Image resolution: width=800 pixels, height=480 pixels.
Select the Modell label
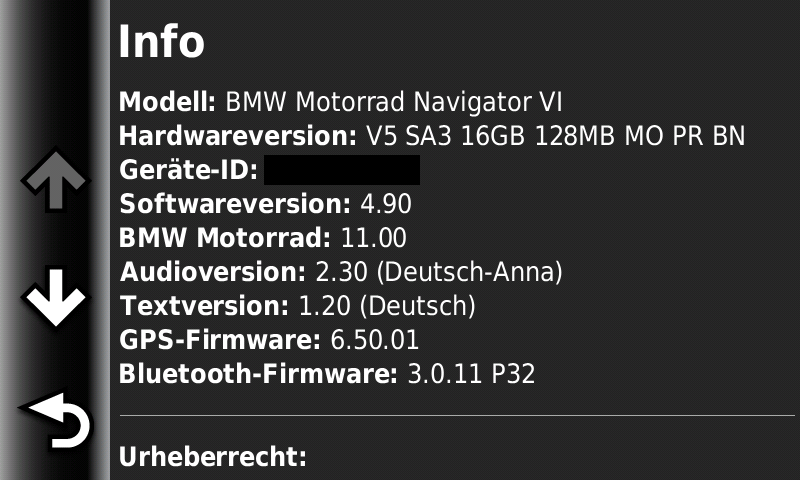(x=167, y=102)
